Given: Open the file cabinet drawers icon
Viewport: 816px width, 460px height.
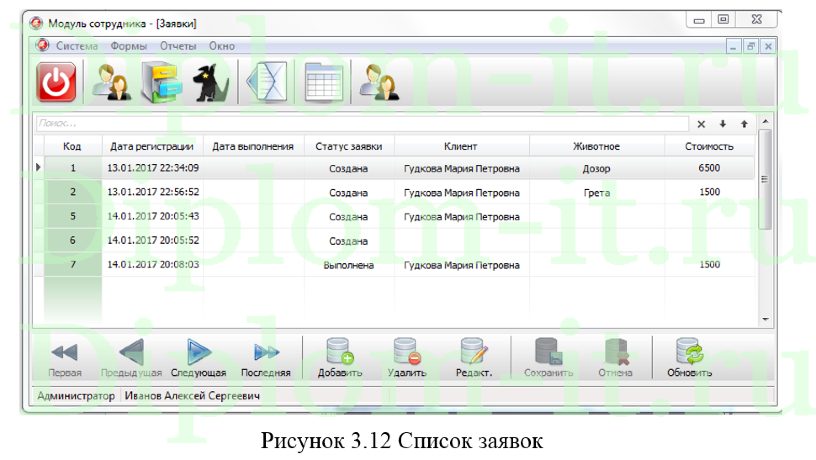Looking at the screenshot, I should (161, 82).
